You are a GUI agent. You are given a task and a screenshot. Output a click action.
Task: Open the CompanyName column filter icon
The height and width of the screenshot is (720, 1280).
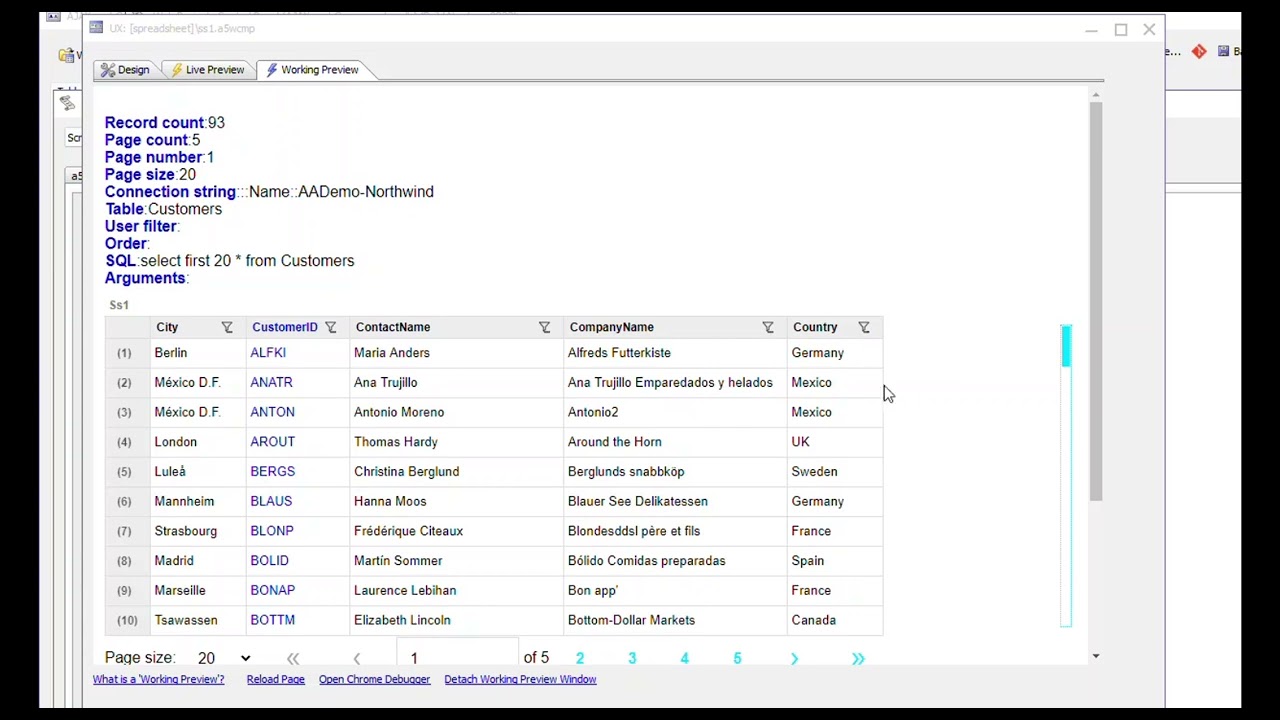tap(768, 327)
